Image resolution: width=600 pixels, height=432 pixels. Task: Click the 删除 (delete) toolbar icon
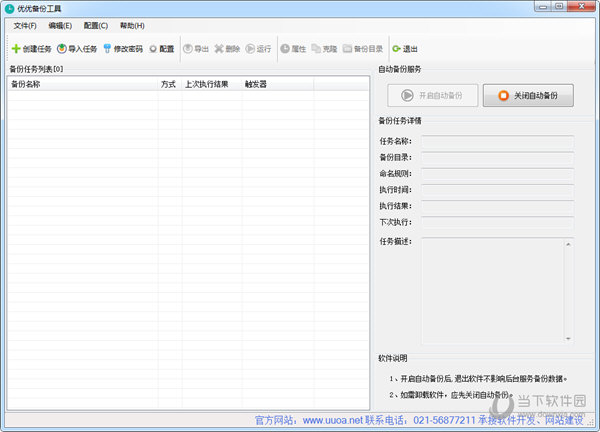click(x=219, y=48)
